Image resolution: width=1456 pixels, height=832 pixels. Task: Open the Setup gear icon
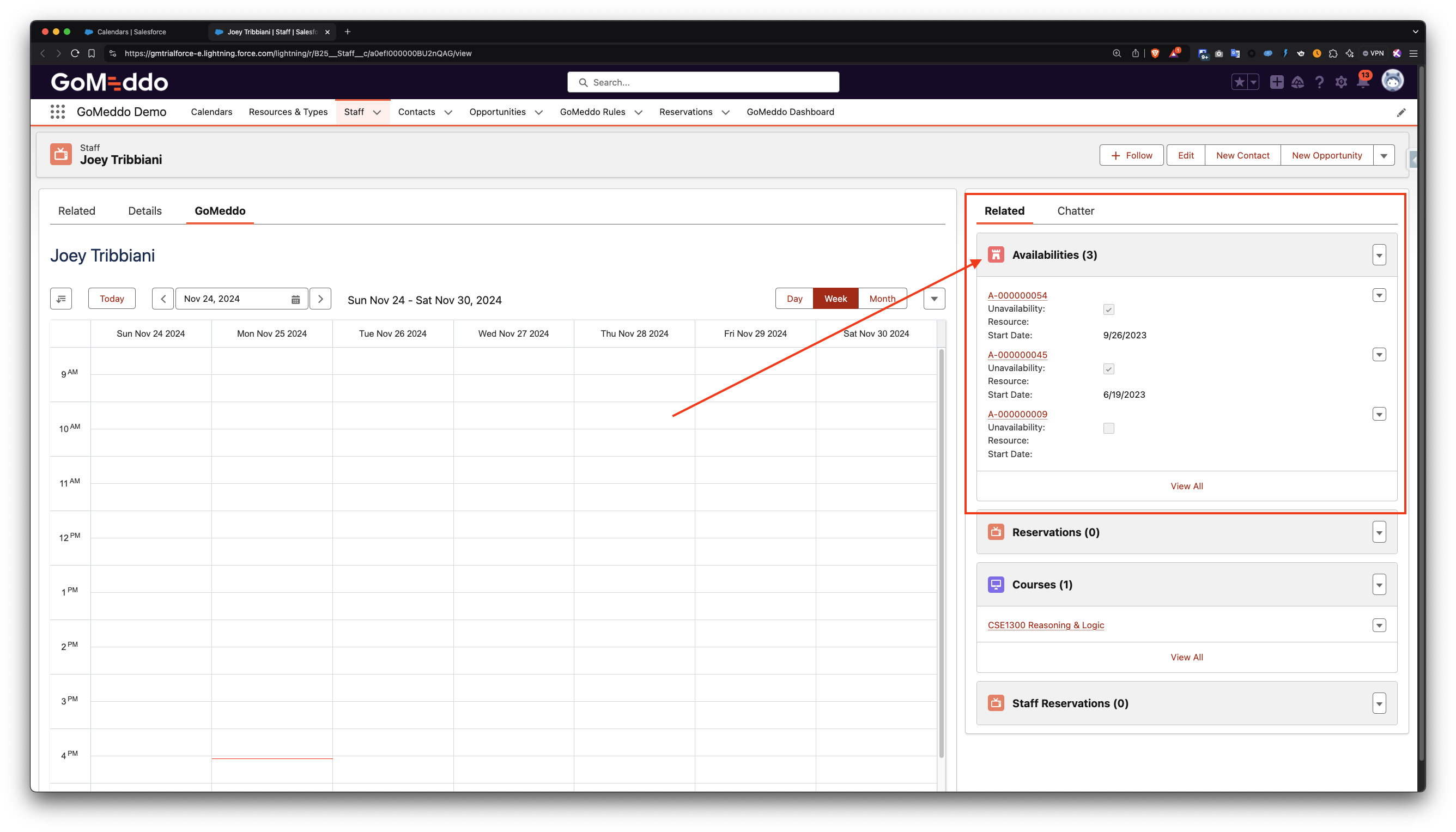point(1340,82)
